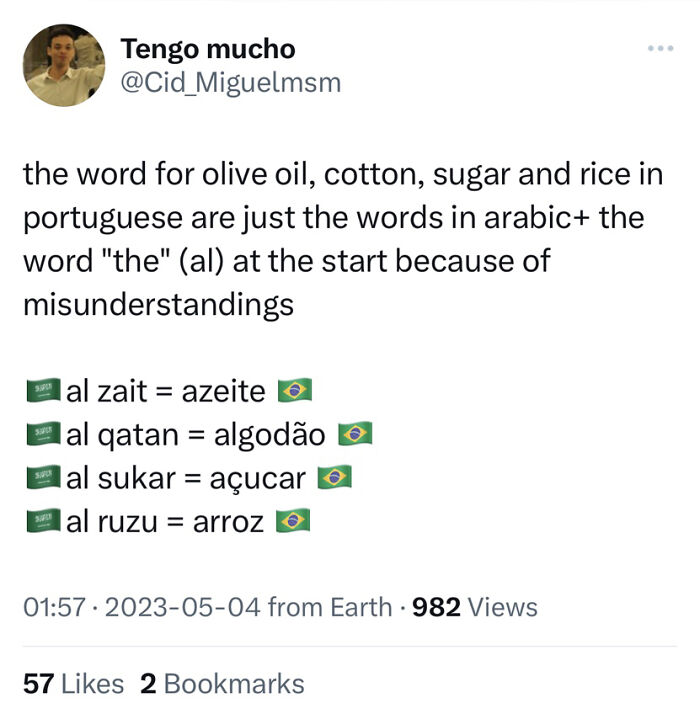Click the Saudi flag beside al sukar
Screen dimensions: 700x719
(x=42, y=478)
